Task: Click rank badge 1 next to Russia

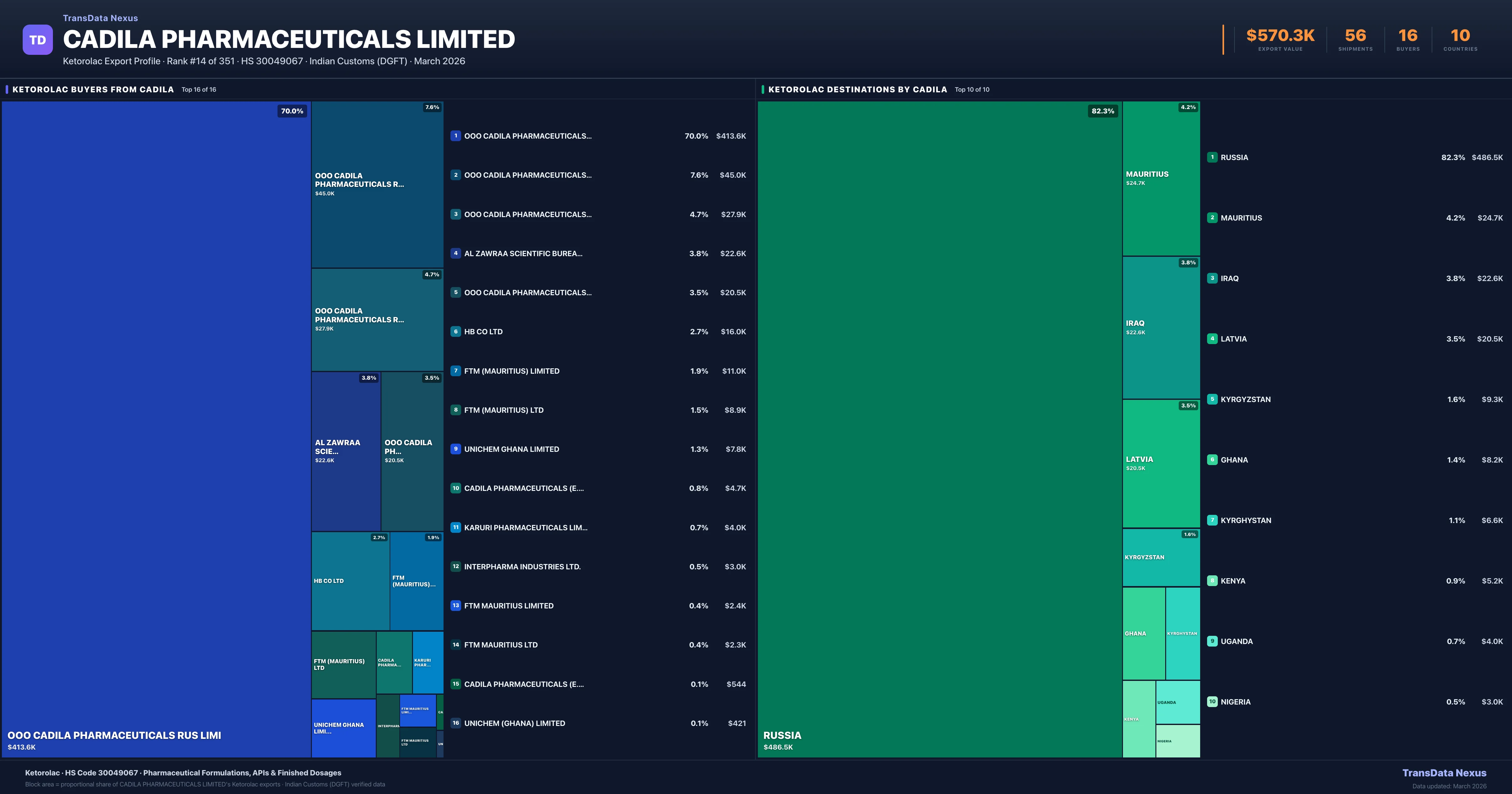Action: [1212, 158]
